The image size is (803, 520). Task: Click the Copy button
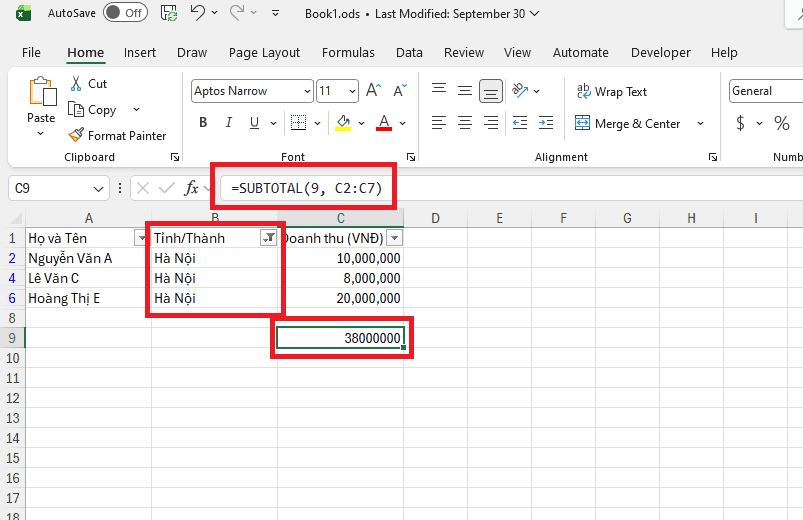pyautogui.click(x=93, y=110)
